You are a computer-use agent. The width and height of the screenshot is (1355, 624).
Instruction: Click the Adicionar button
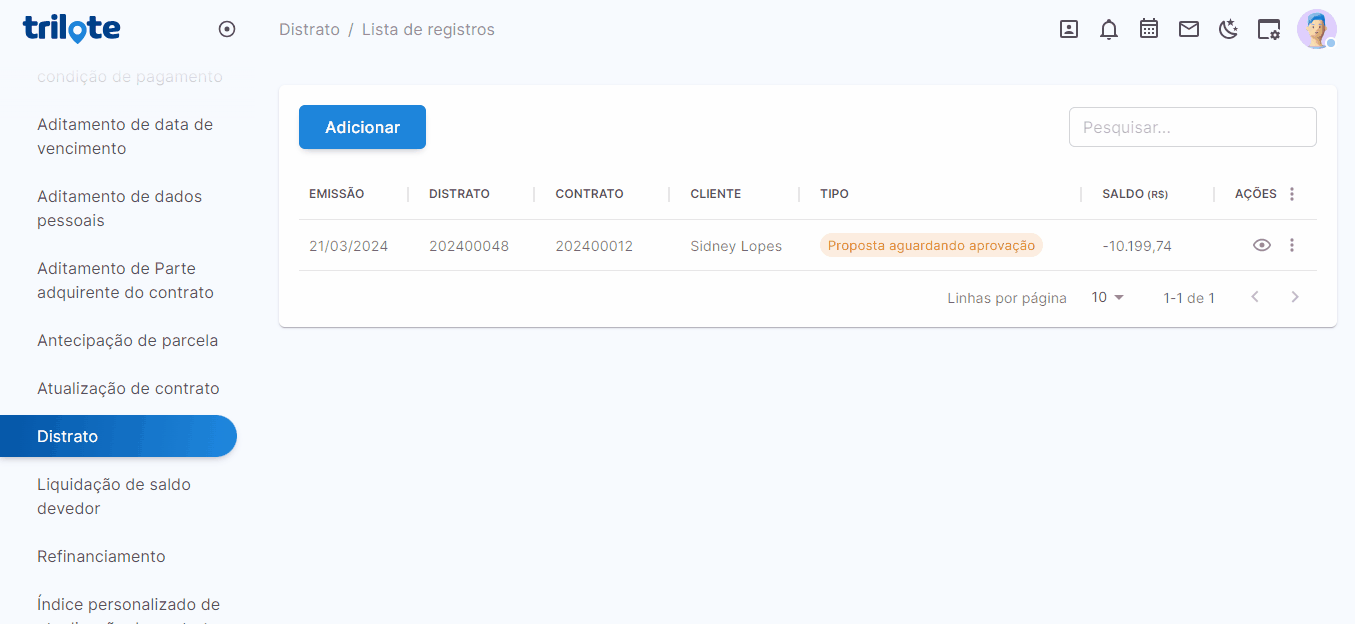[362, 127]
